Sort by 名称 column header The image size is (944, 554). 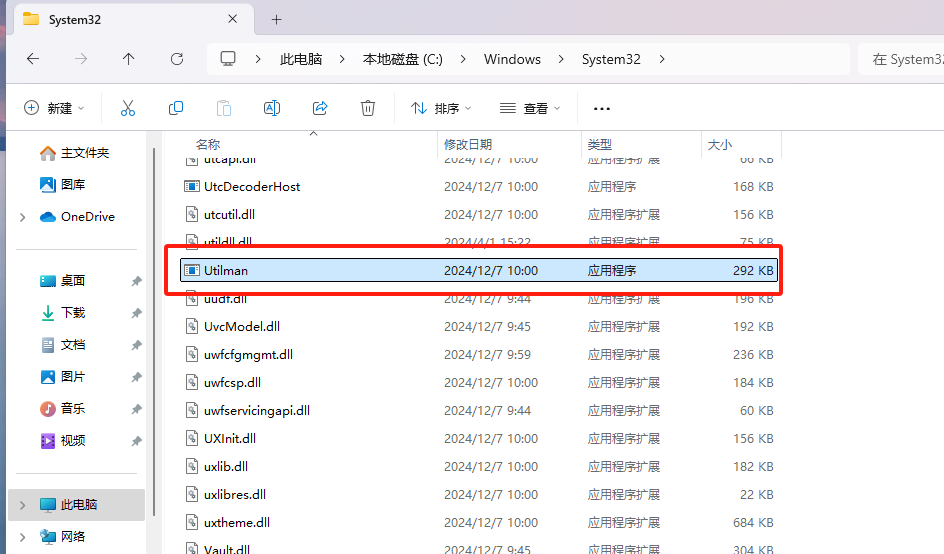click(208, 145)
